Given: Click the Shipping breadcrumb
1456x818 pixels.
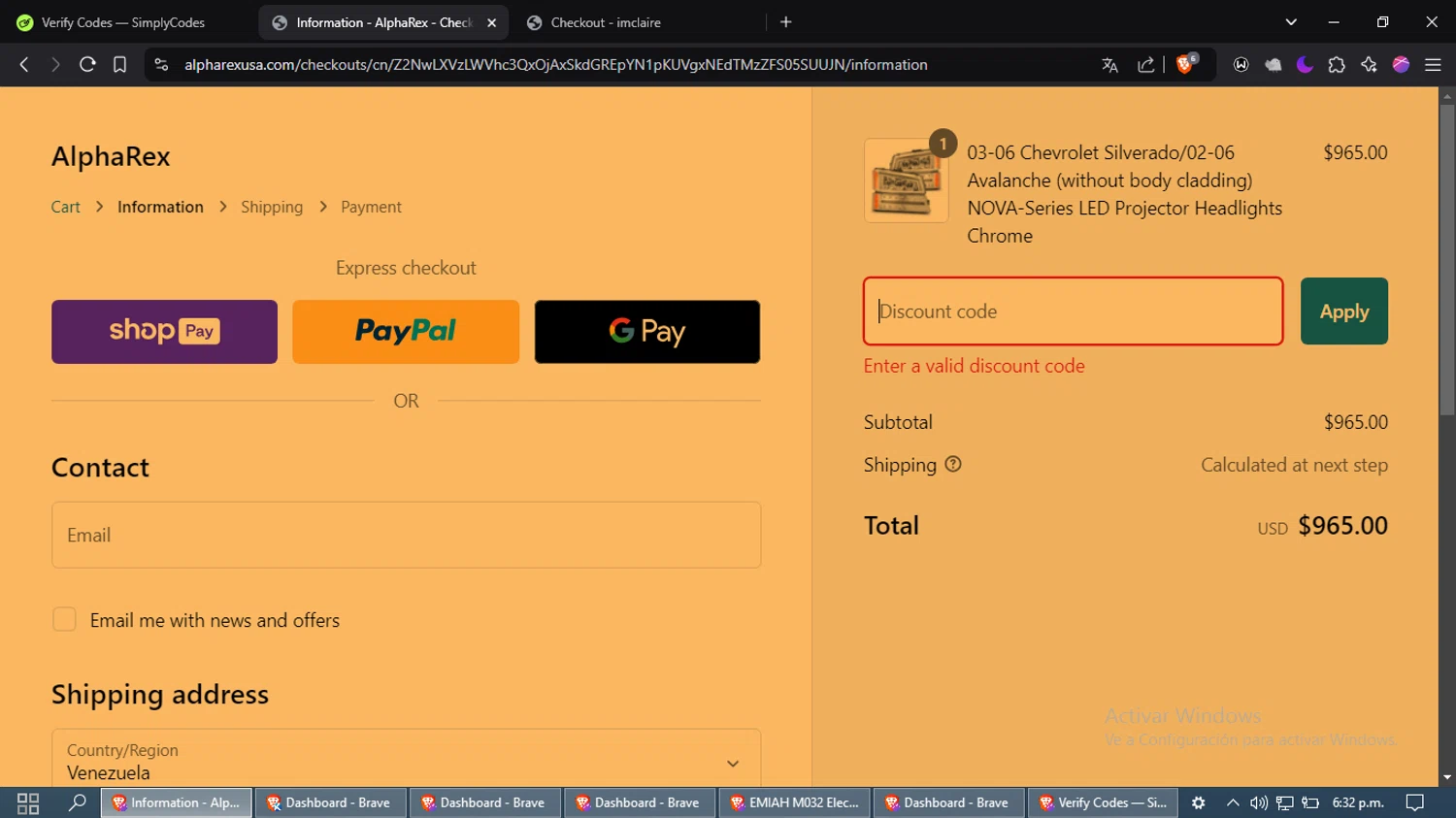Looking at the screenshot, I should pyautogui.click(x=272, y=207).
